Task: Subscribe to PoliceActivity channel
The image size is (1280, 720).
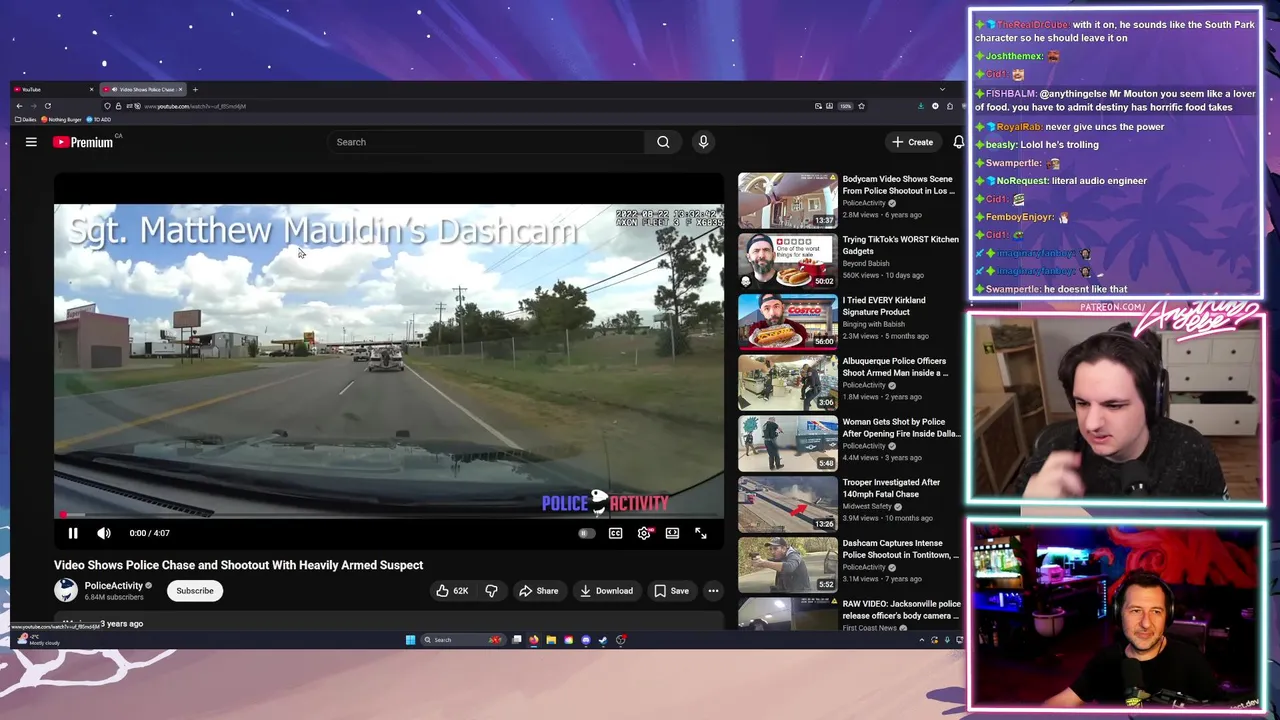Action: point(195,591)
